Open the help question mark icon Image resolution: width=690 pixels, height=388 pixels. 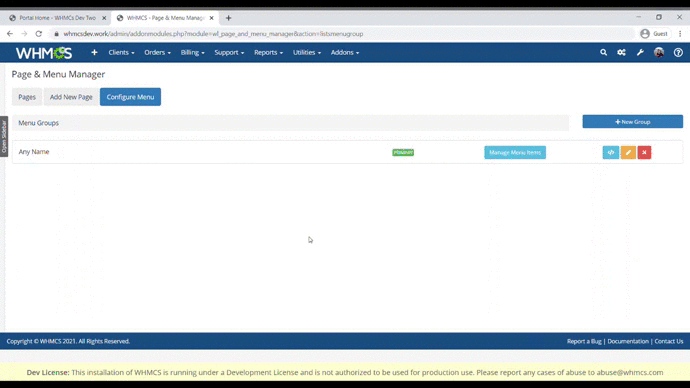point(678,52)
